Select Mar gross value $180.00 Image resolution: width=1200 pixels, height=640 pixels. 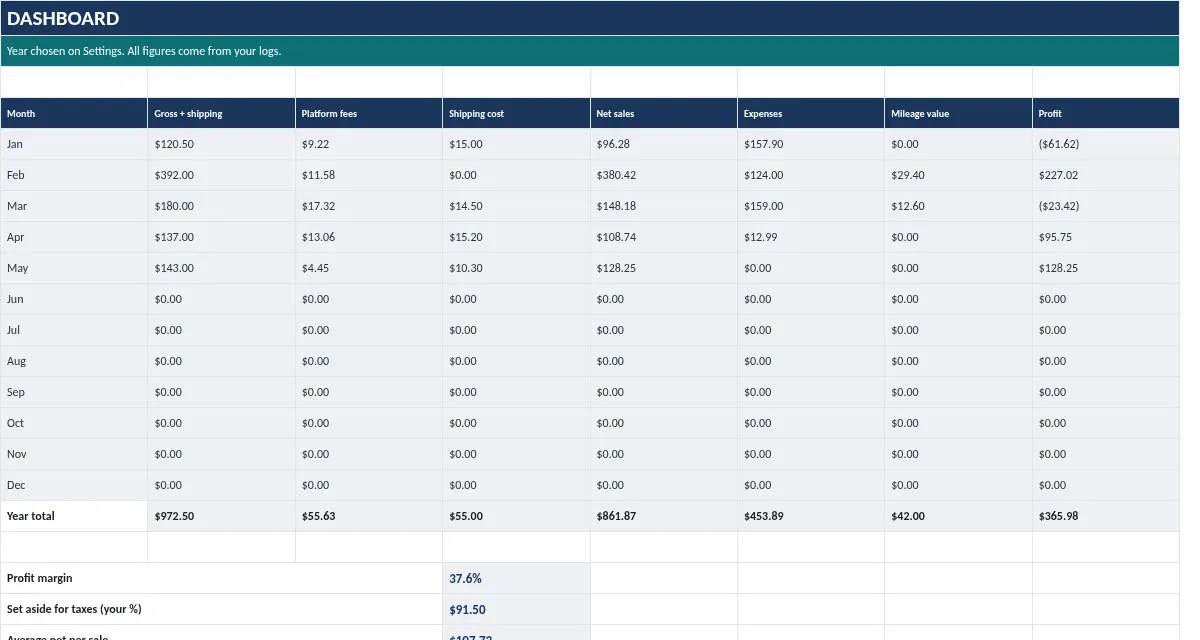click(x=221, y=206)
